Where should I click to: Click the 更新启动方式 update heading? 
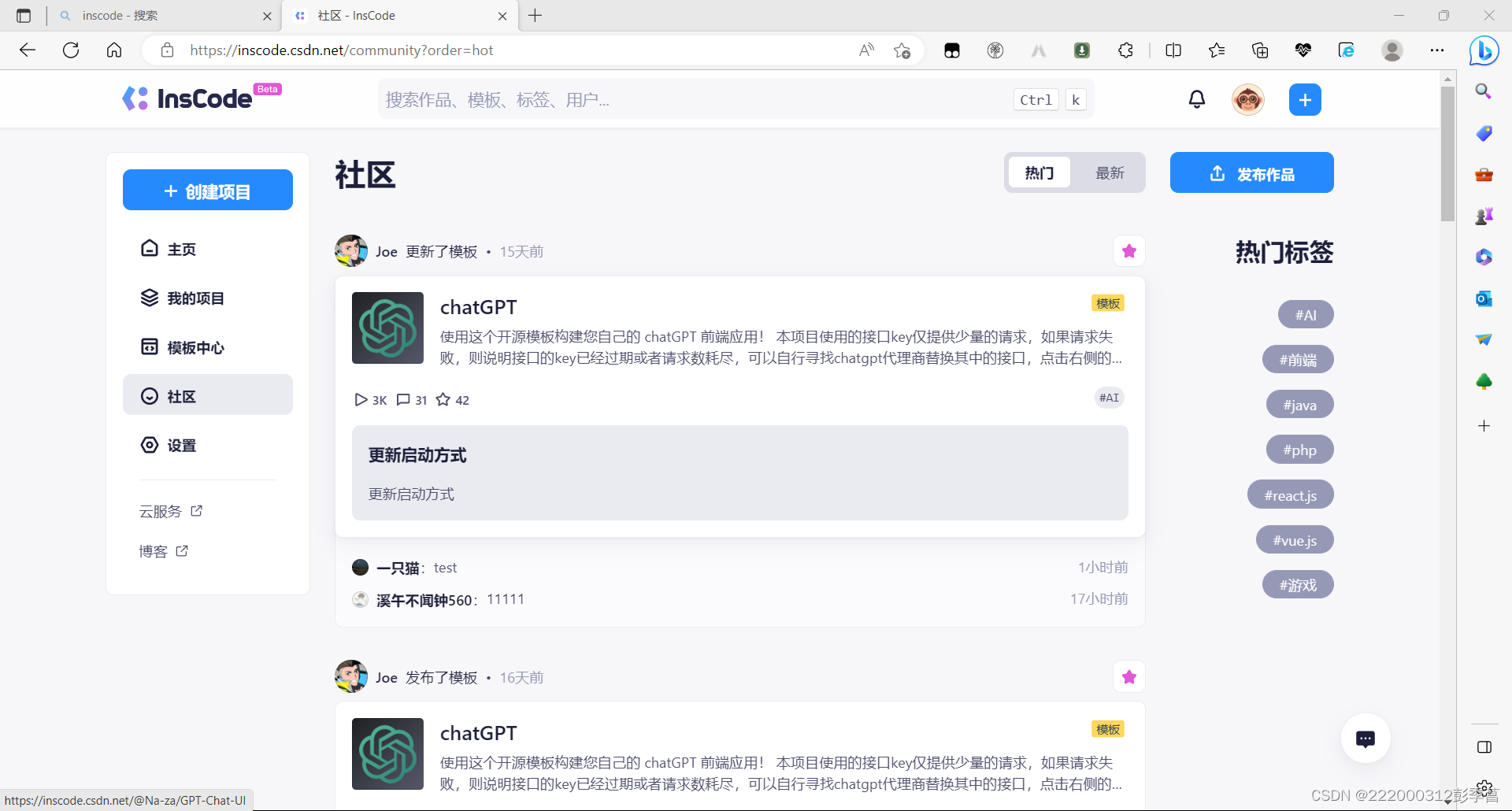[417, 455]
